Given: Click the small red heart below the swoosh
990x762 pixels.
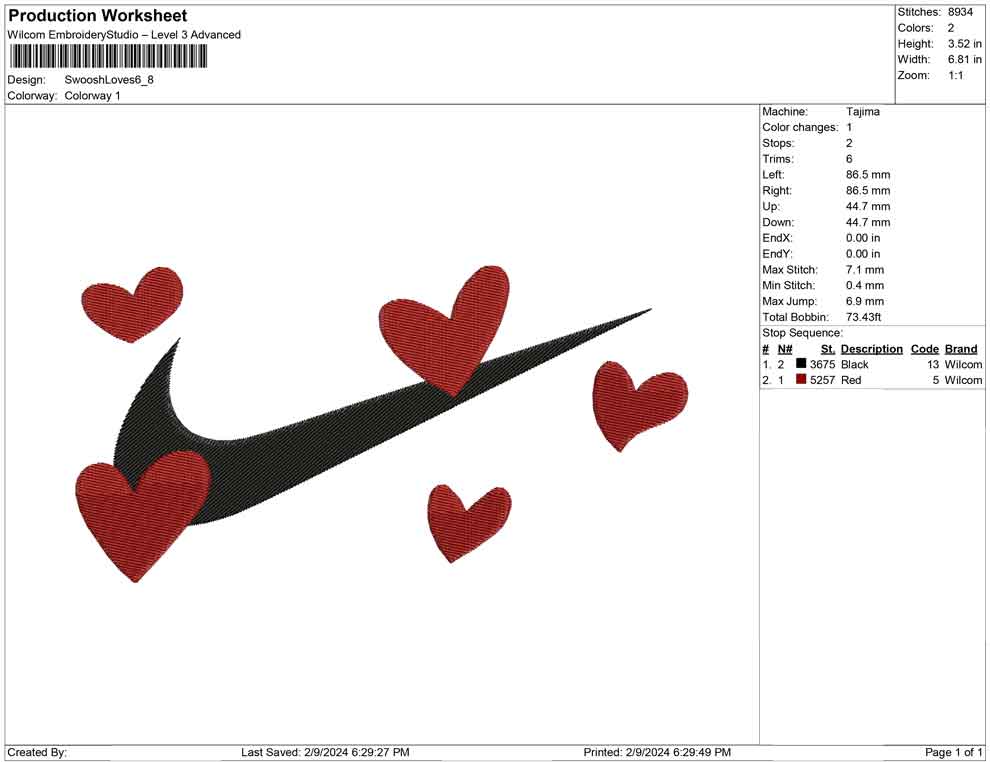Looking at the screenshot, I should 468,521.
